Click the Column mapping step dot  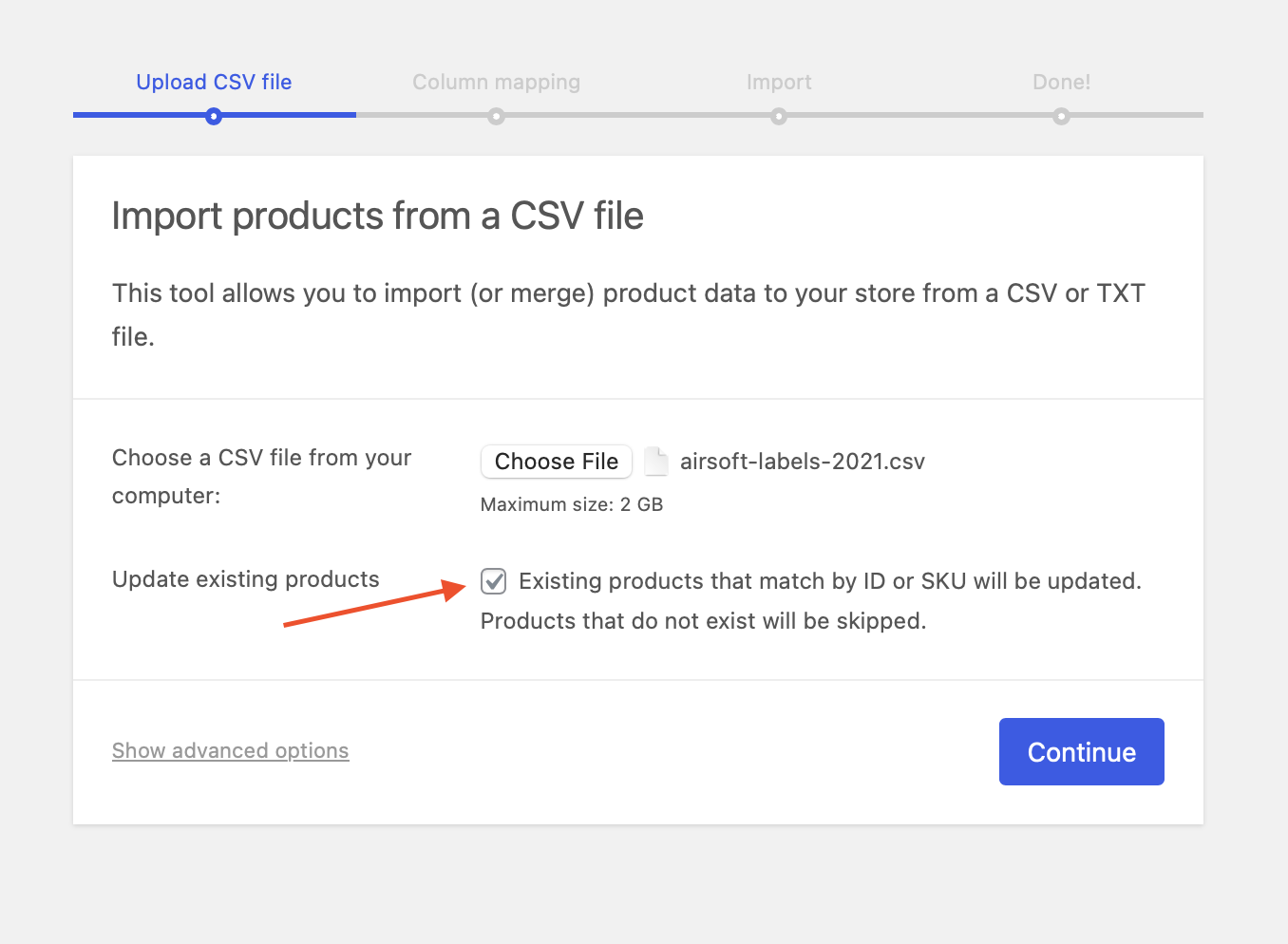pos(496,116)
